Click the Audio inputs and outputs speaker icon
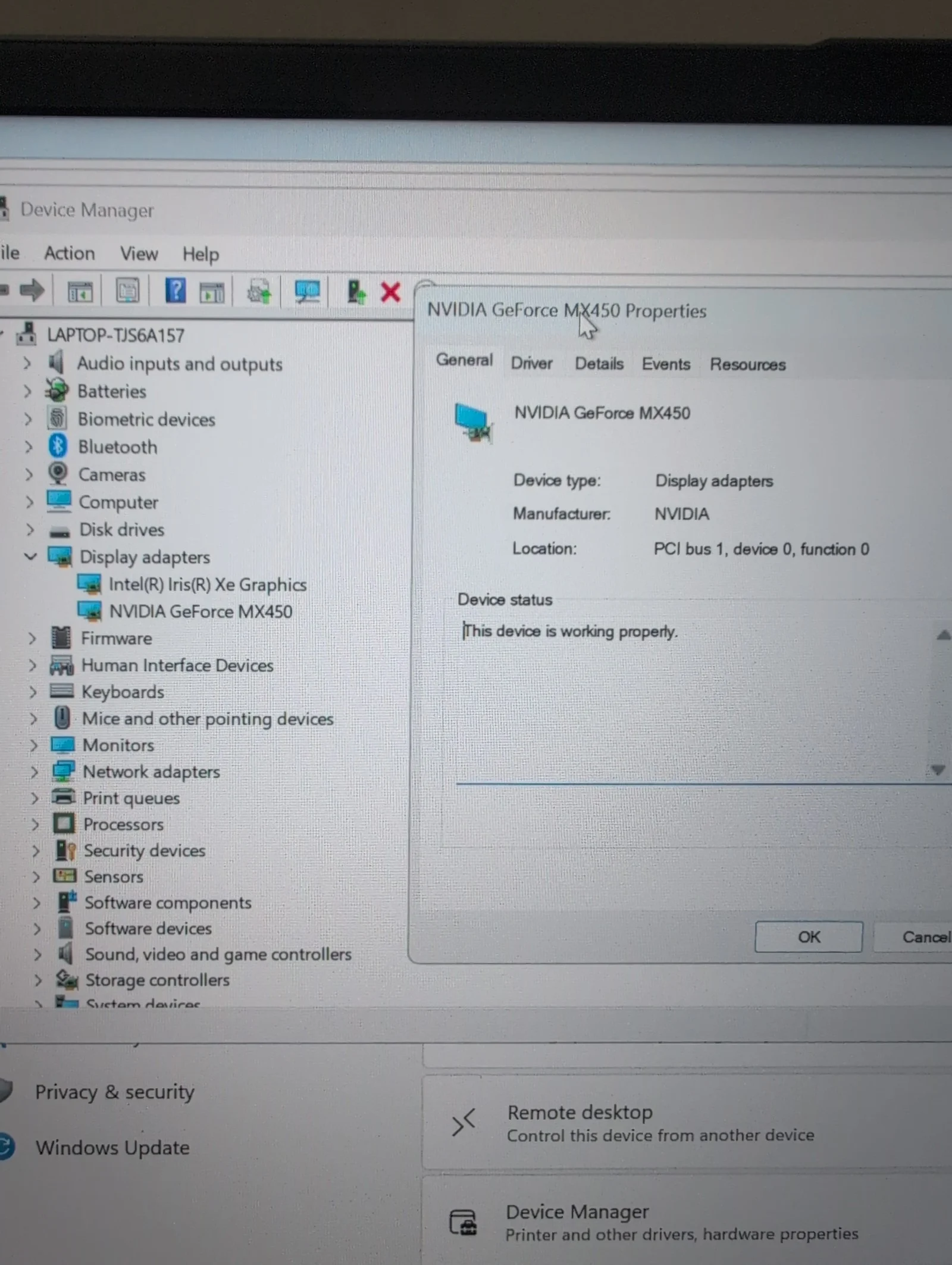The height and width of the screenshot is (1265, 952). pos(57,361)
